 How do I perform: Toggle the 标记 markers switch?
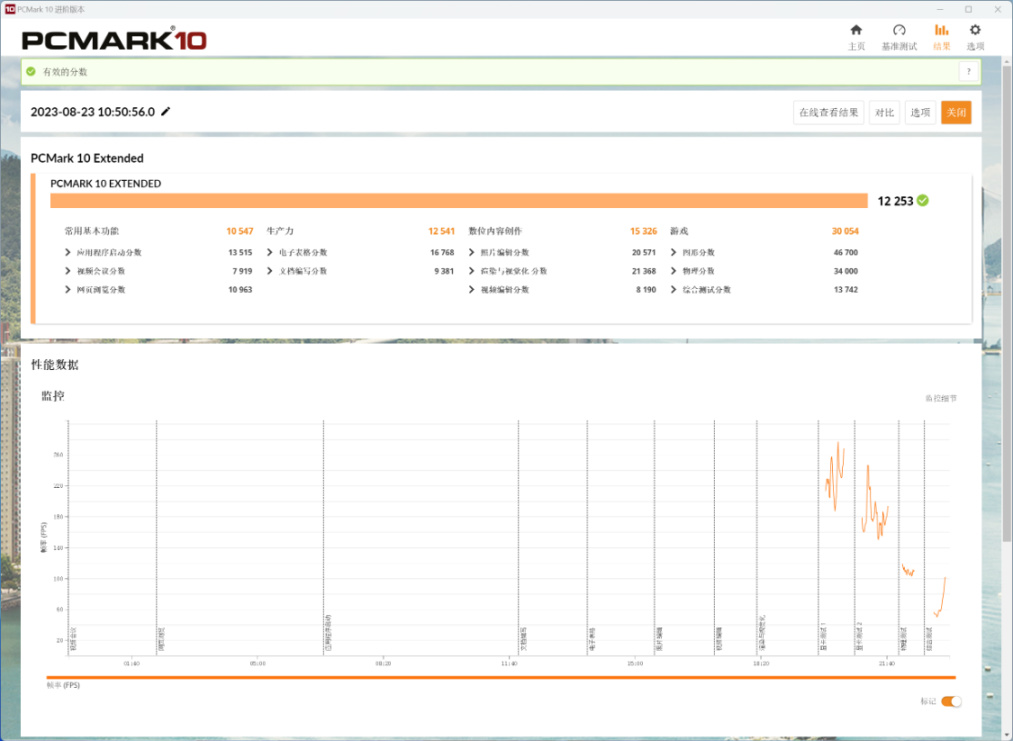[x=951, y=702]
